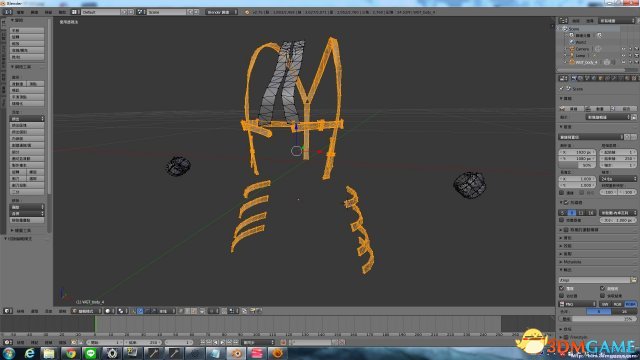The image size is (640, 360).
Task: Click the Animation render button
Action: [598, 109]
